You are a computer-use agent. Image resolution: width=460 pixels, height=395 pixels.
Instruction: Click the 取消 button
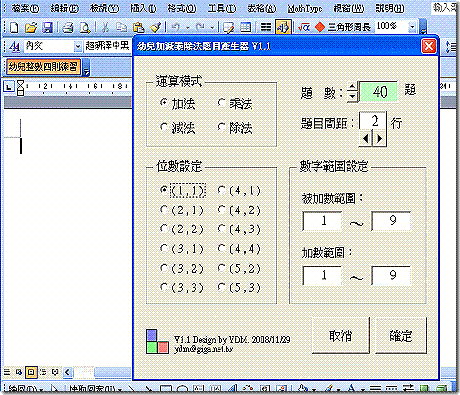(340, 335)
